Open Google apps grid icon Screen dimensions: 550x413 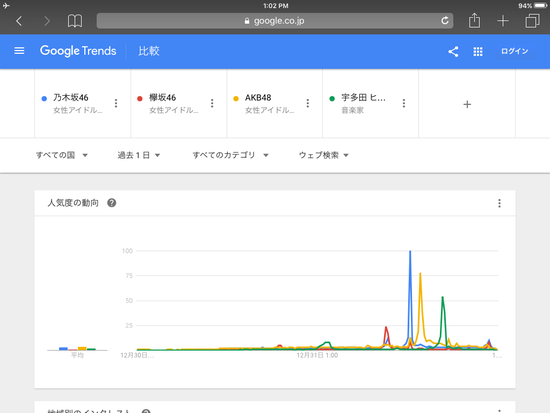point(478,51)
